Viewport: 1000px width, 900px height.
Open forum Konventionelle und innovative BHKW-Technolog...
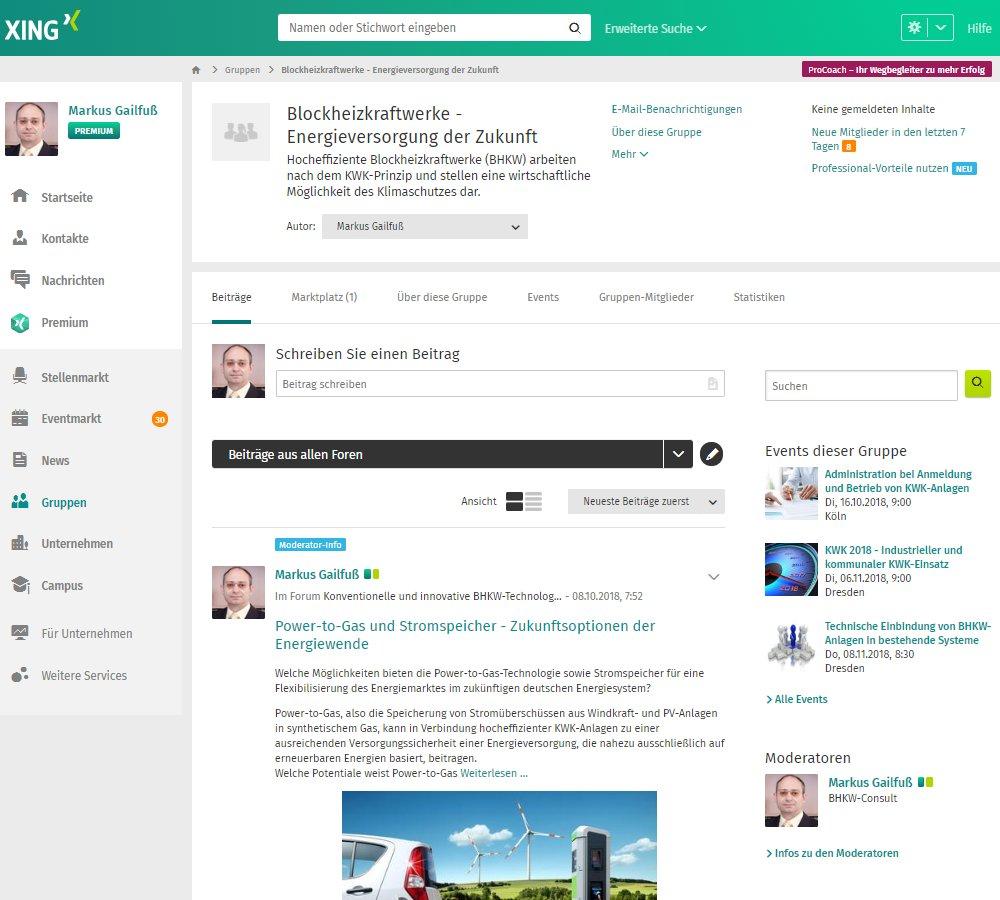[x=443, y=596]
